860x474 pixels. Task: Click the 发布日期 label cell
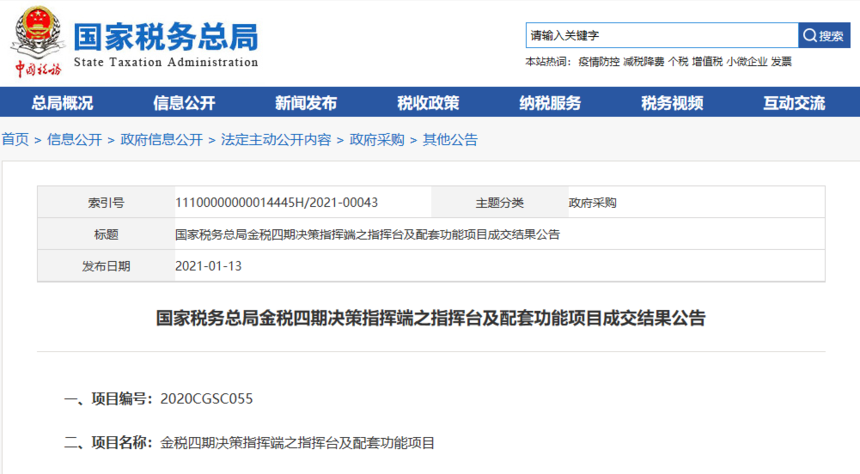point(106,266)
